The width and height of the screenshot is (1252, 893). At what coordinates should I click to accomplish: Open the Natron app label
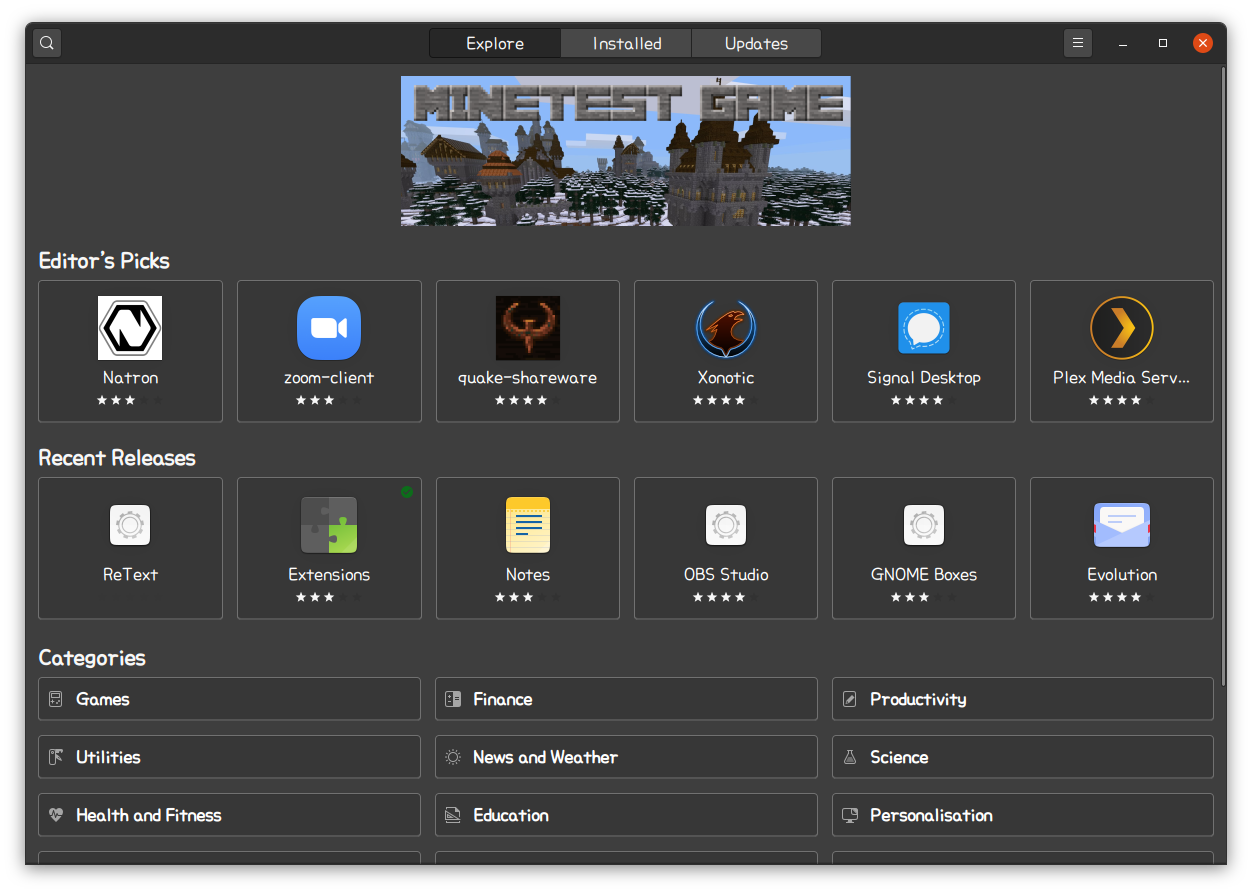pos(130,378)
